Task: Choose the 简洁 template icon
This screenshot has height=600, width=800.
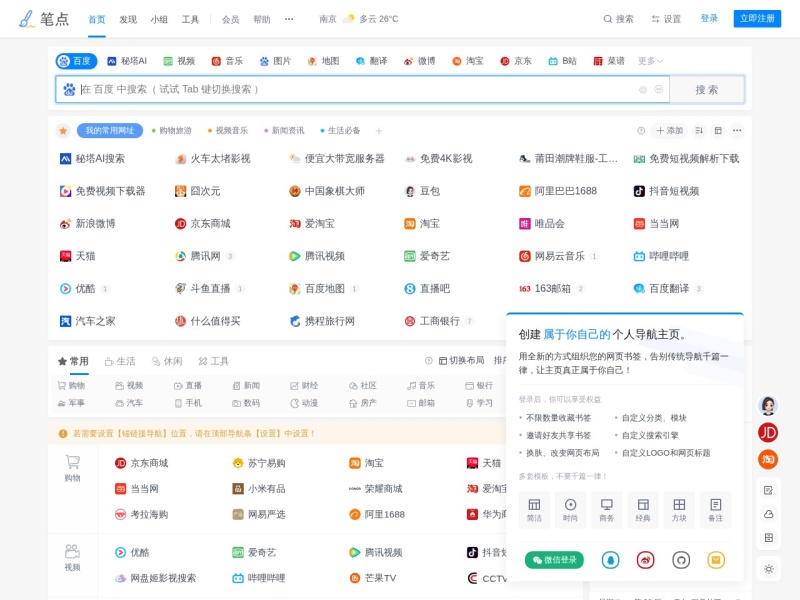Action: click(534, 510)
